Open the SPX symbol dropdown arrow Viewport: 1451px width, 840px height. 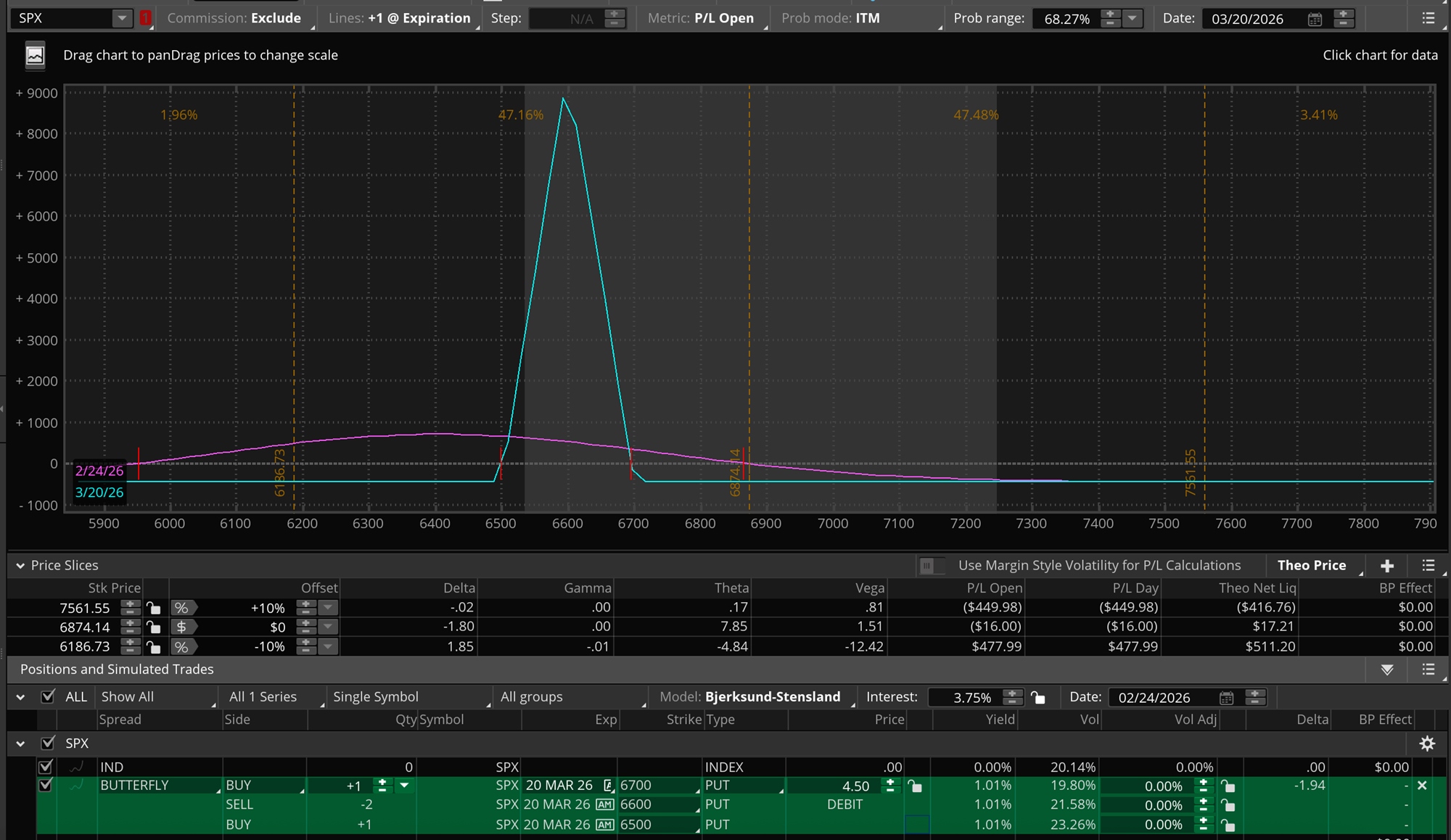(x=122, y=18)
